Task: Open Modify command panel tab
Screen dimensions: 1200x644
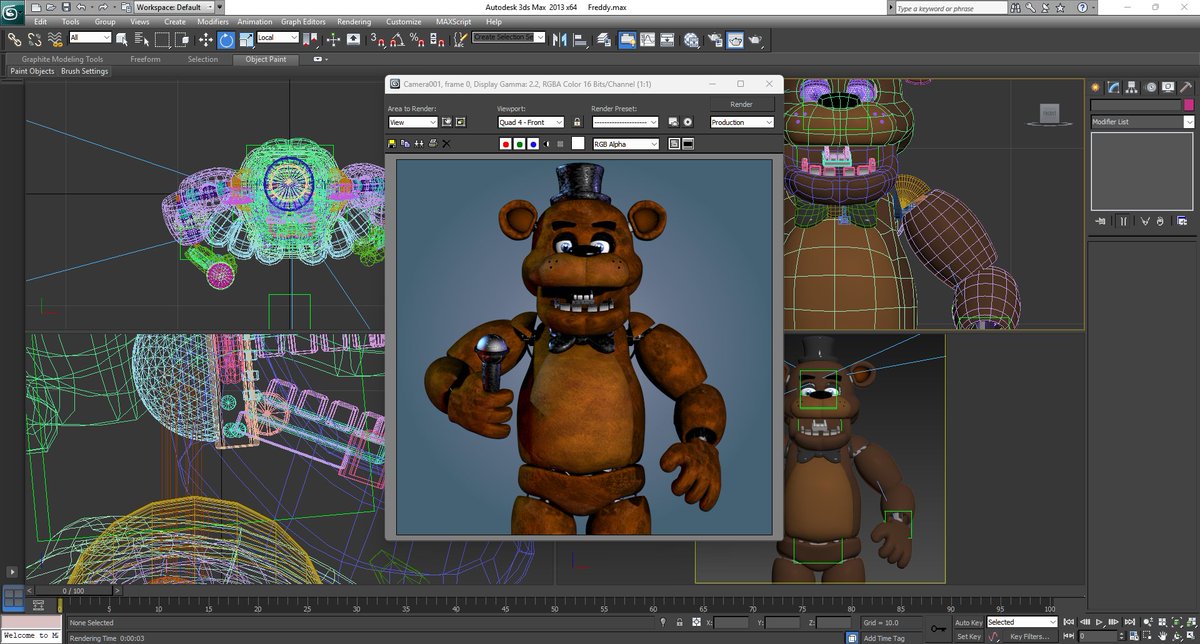Action: coord(1114,87)
